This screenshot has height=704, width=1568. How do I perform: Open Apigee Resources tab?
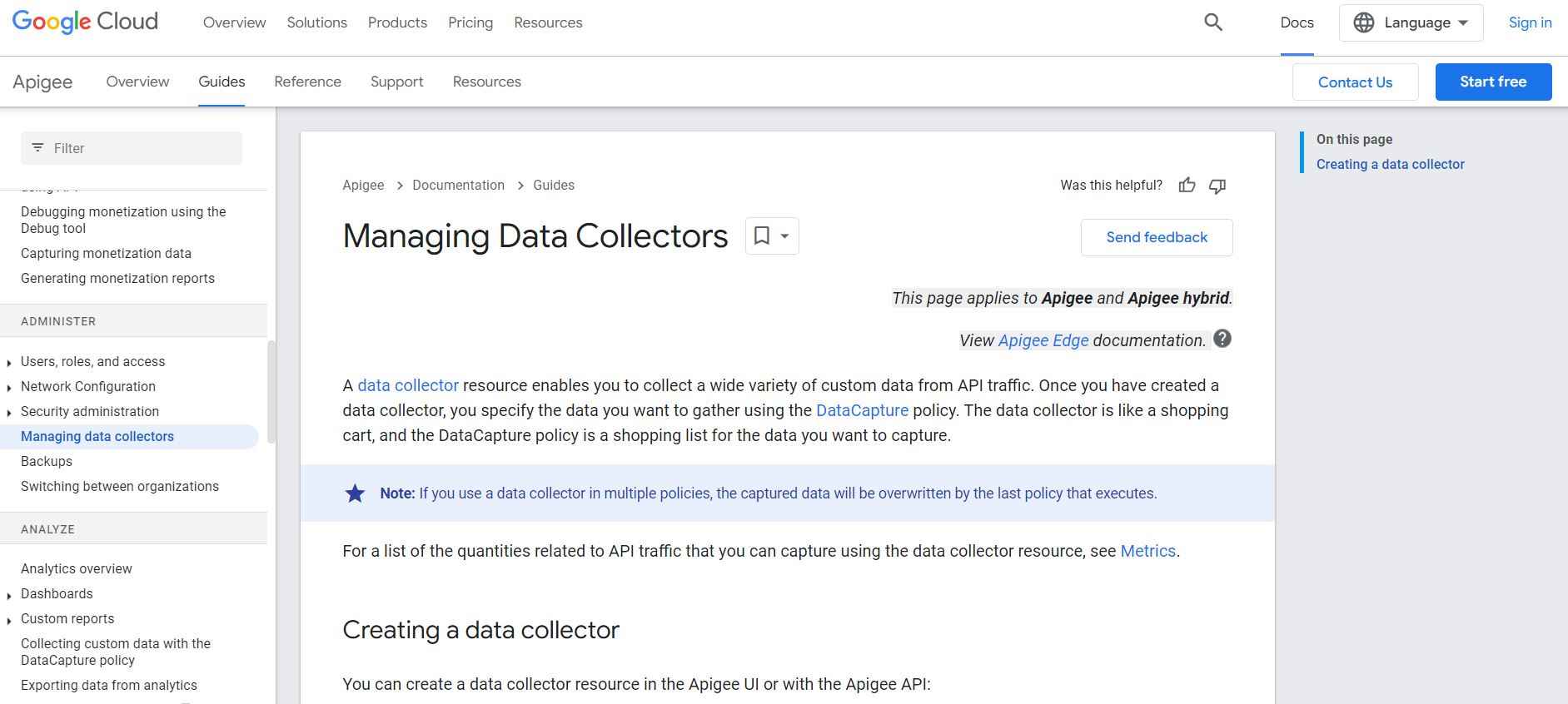486,82
